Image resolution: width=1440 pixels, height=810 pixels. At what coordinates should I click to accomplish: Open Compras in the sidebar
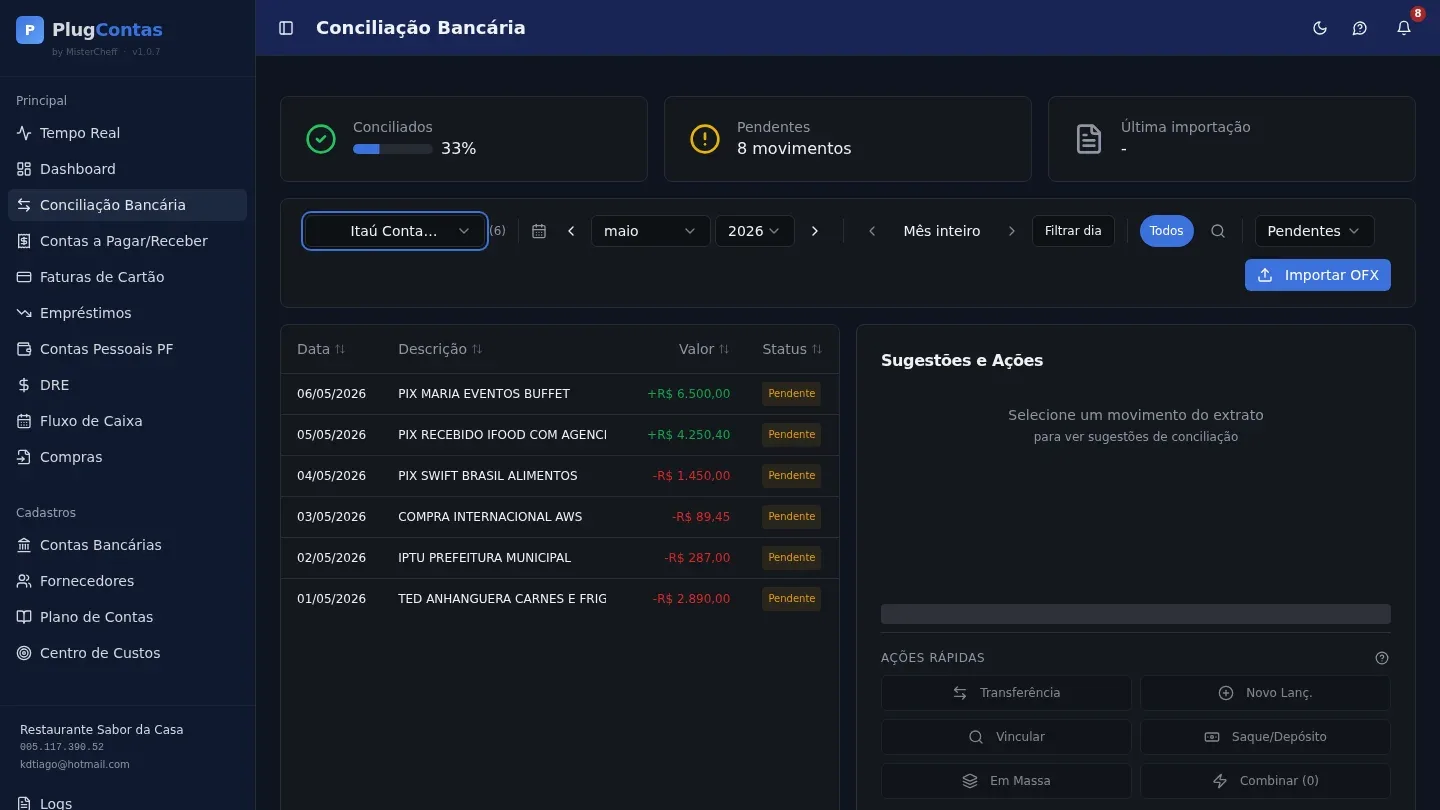pos(127,457)
